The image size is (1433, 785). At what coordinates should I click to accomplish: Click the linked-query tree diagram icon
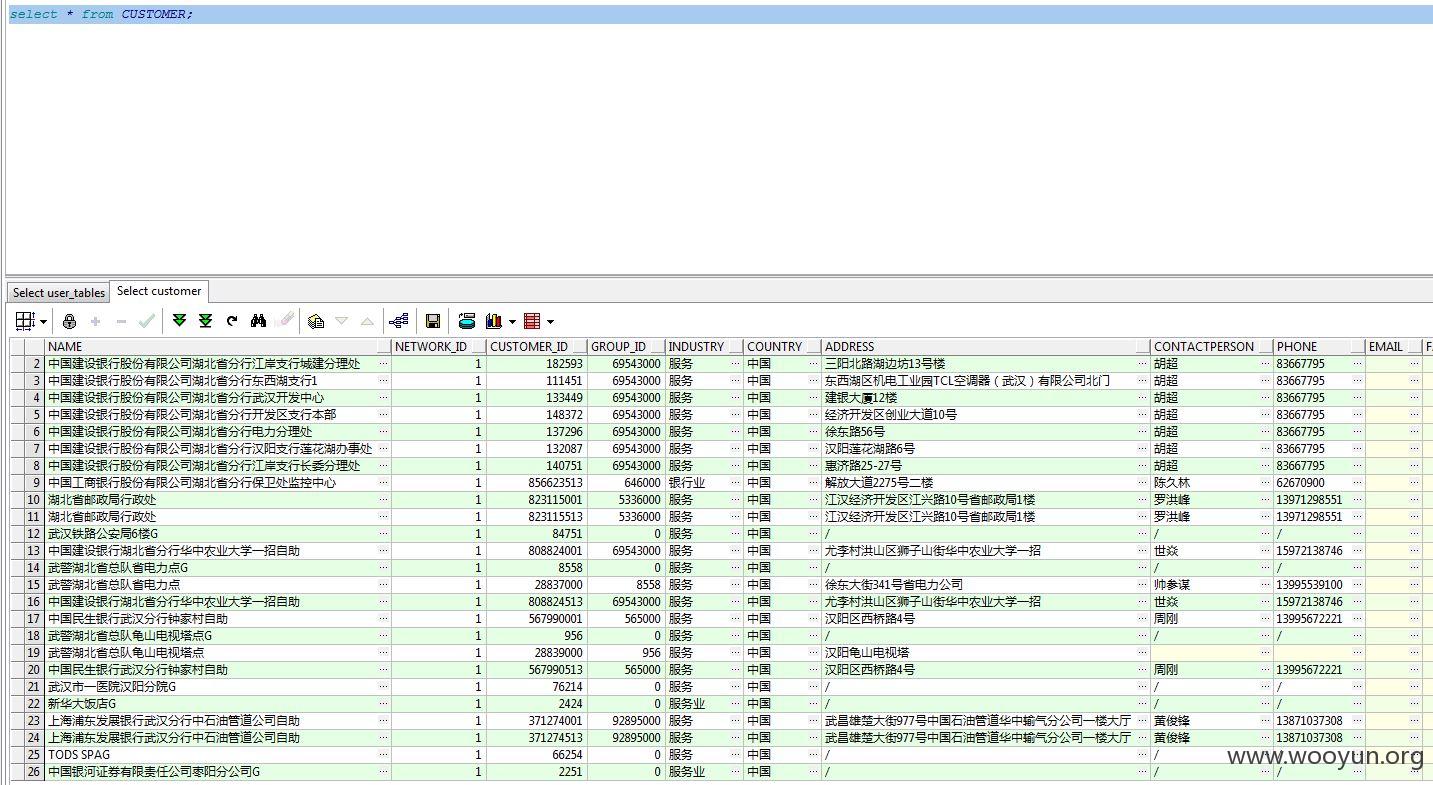pyautogui.click(x=399, y=321)
